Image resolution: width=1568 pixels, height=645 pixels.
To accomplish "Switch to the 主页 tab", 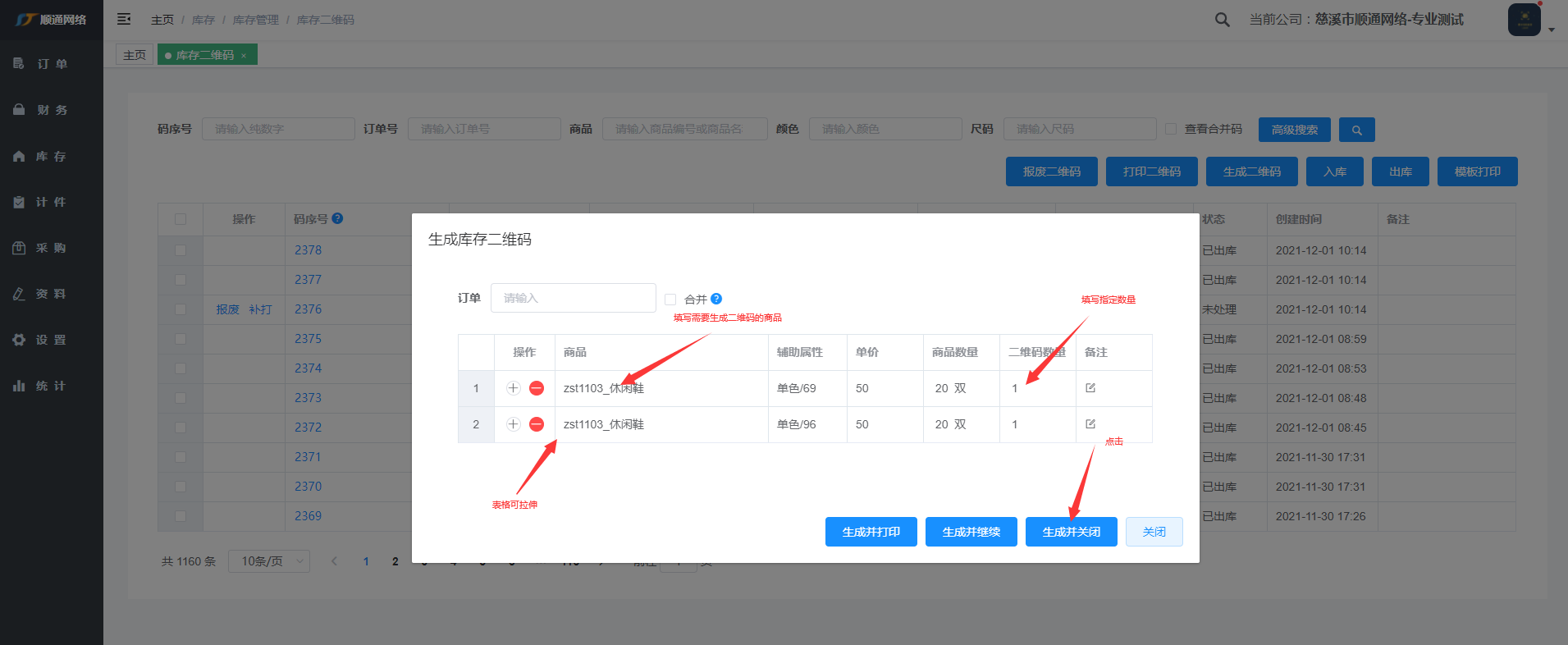I will click(x=135, y=55).
